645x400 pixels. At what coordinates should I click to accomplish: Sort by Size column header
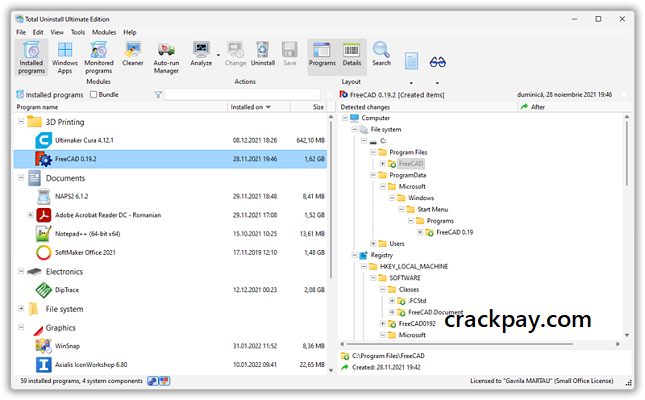pyautogui.click(x=309, y=107)
